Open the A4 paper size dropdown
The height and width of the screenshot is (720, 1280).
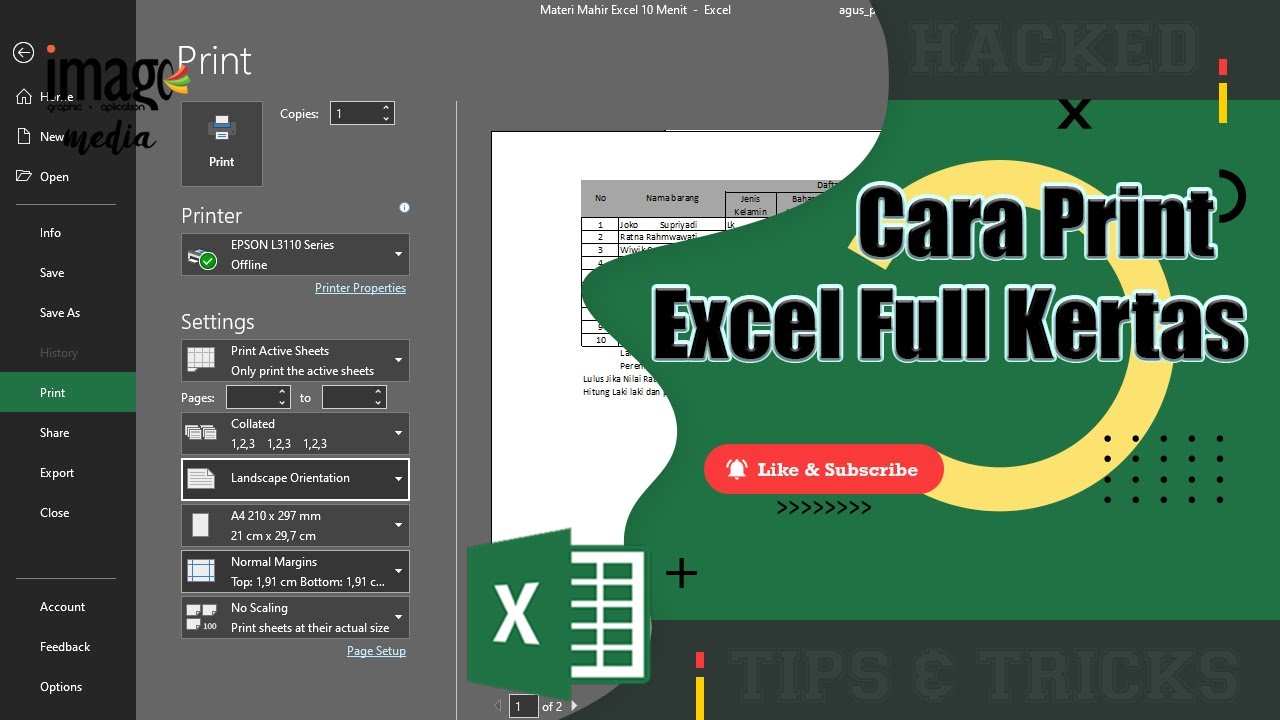[x=295, y=526]
